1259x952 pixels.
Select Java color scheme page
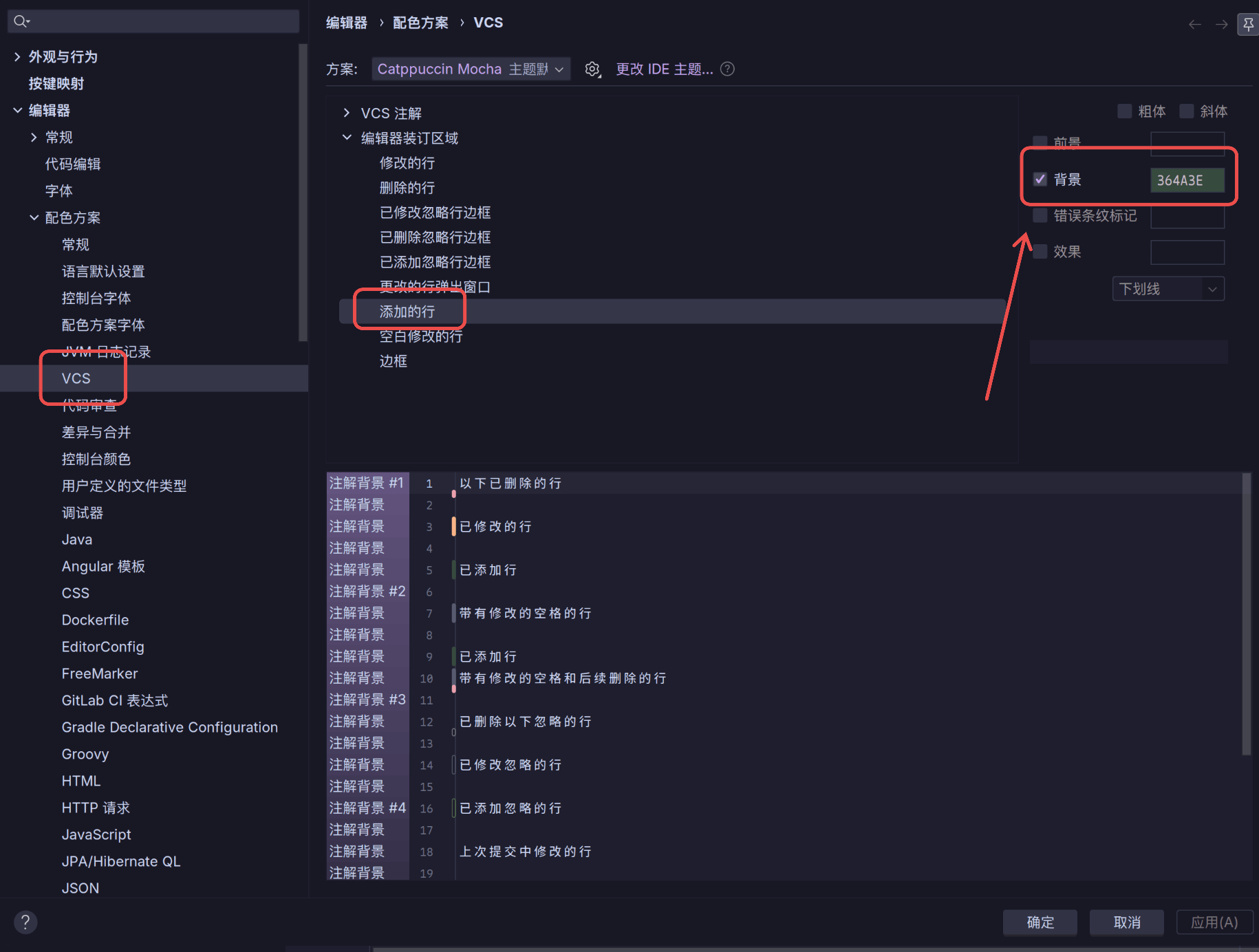click(77, 539)
